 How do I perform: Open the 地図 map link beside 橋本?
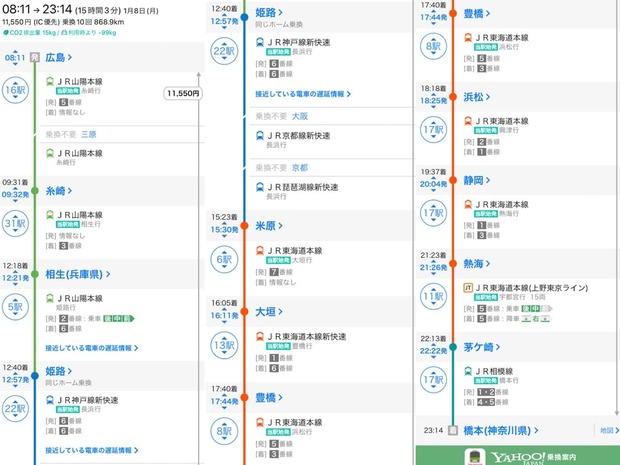coord(609,430)
